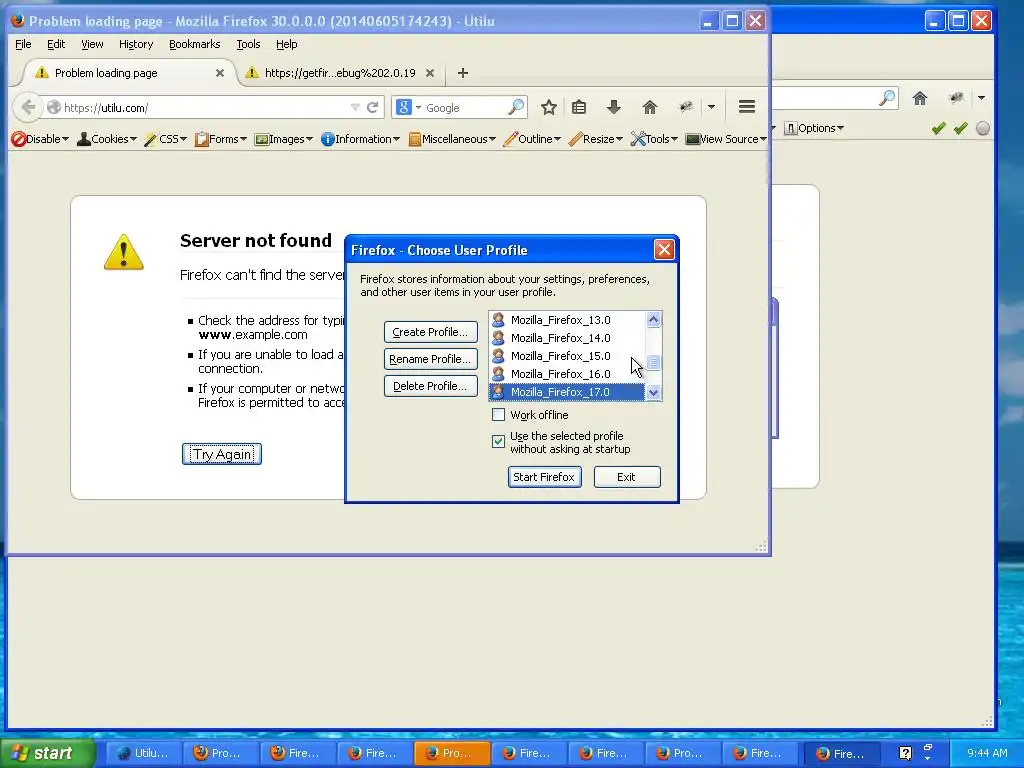Image resolution: width=1024 pixels, height=768 pixels.
Task: Click help question mark tray icon
Action: 905,753
